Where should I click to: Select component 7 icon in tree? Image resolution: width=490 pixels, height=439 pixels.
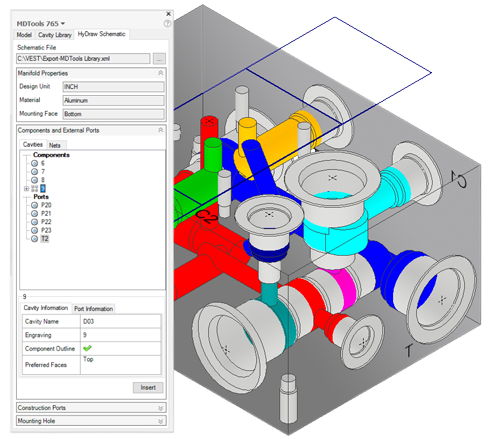pyautogui.click(x=34, y=172)
